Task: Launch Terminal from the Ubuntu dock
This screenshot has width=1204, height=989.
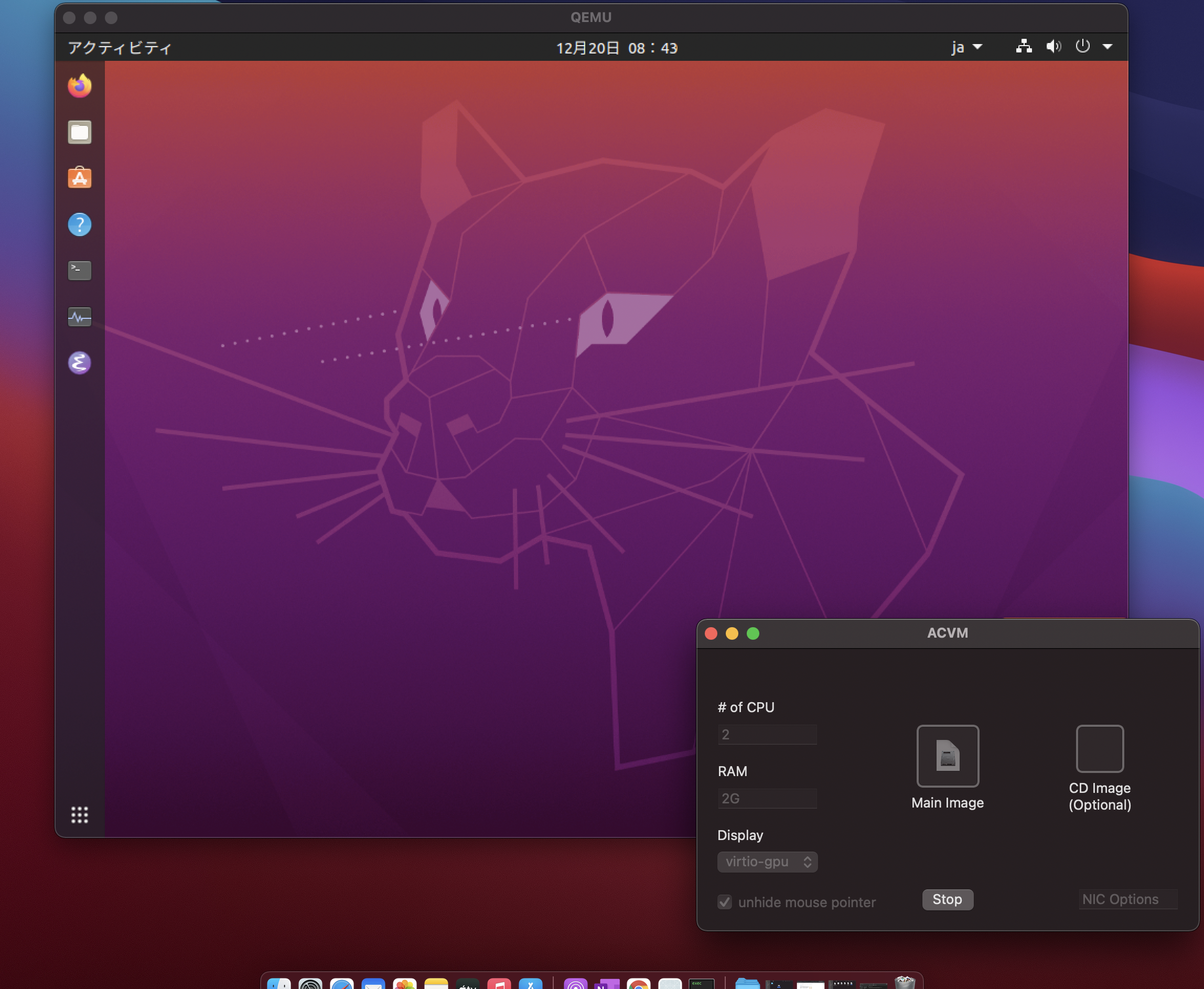Action: pos(80,271)
